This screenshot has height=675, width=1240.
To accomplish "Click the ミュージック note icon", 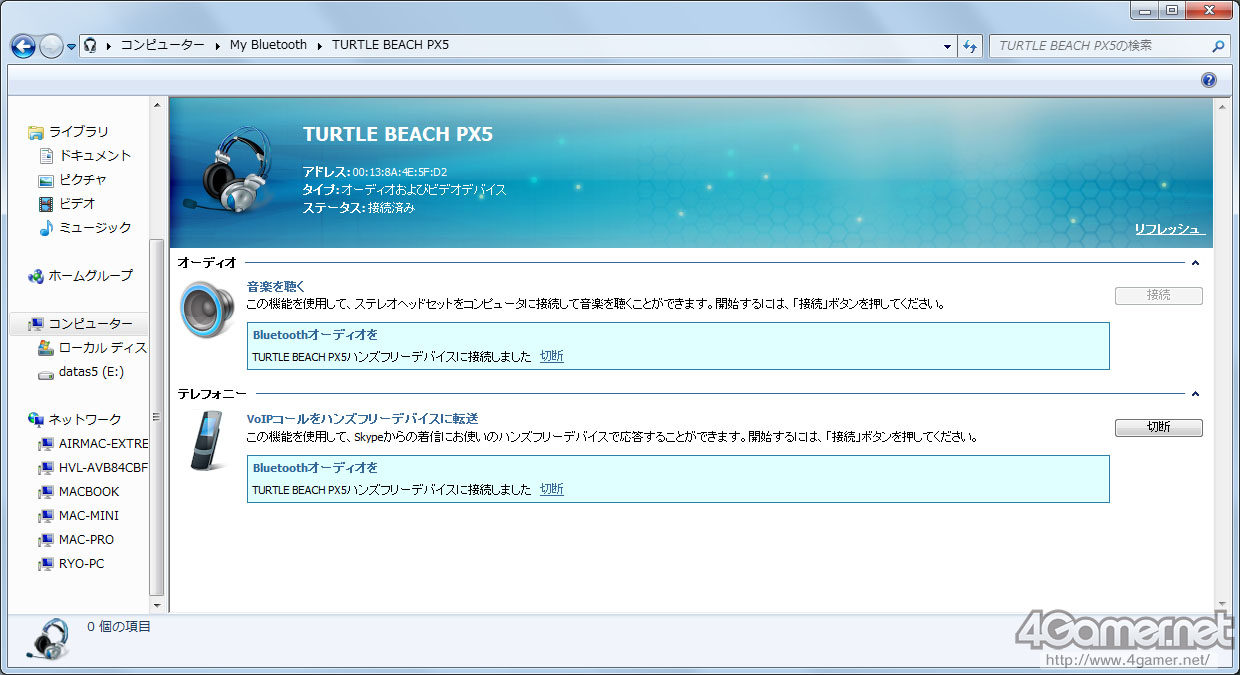I will tap(46, 228).
